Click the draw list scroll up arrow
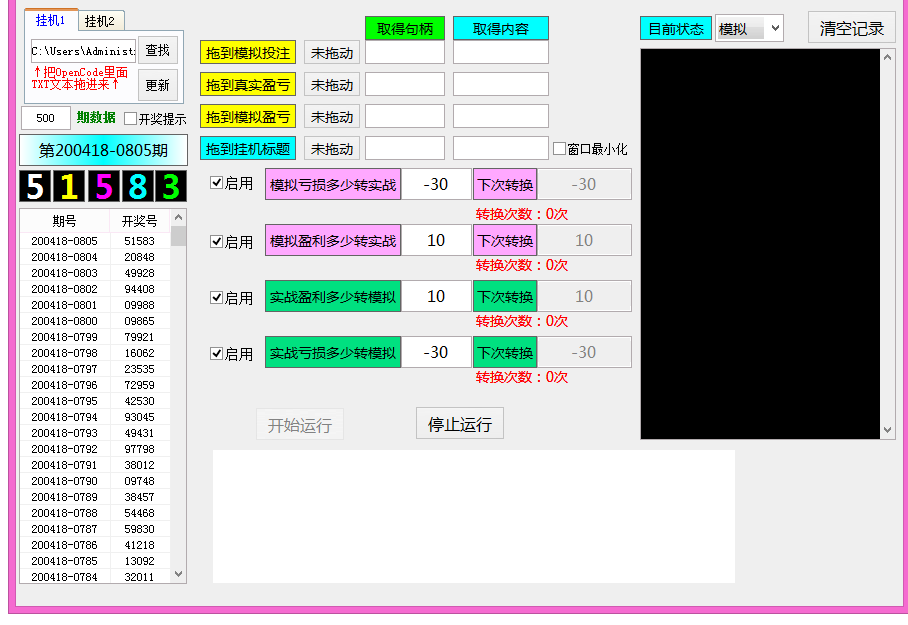The image size is (908, 625). tap(178, 218)
